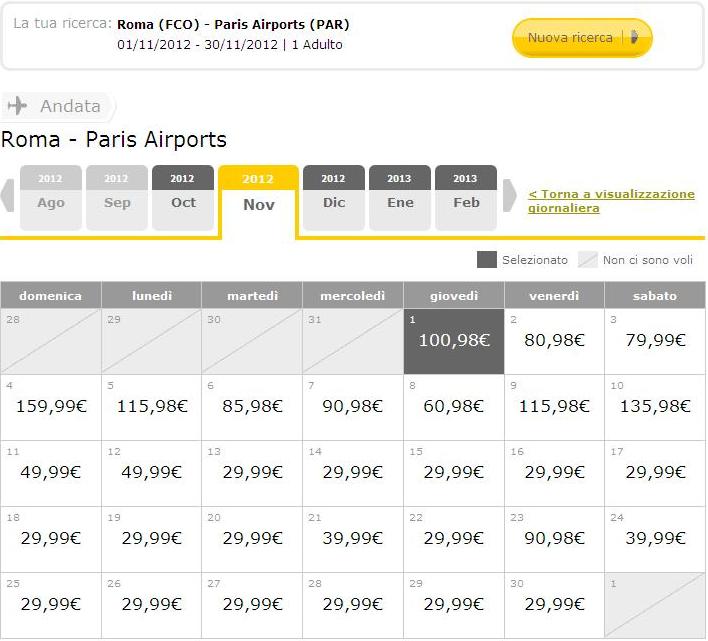Select November 8 fare of 60,98€

click(x=454, y=406)
